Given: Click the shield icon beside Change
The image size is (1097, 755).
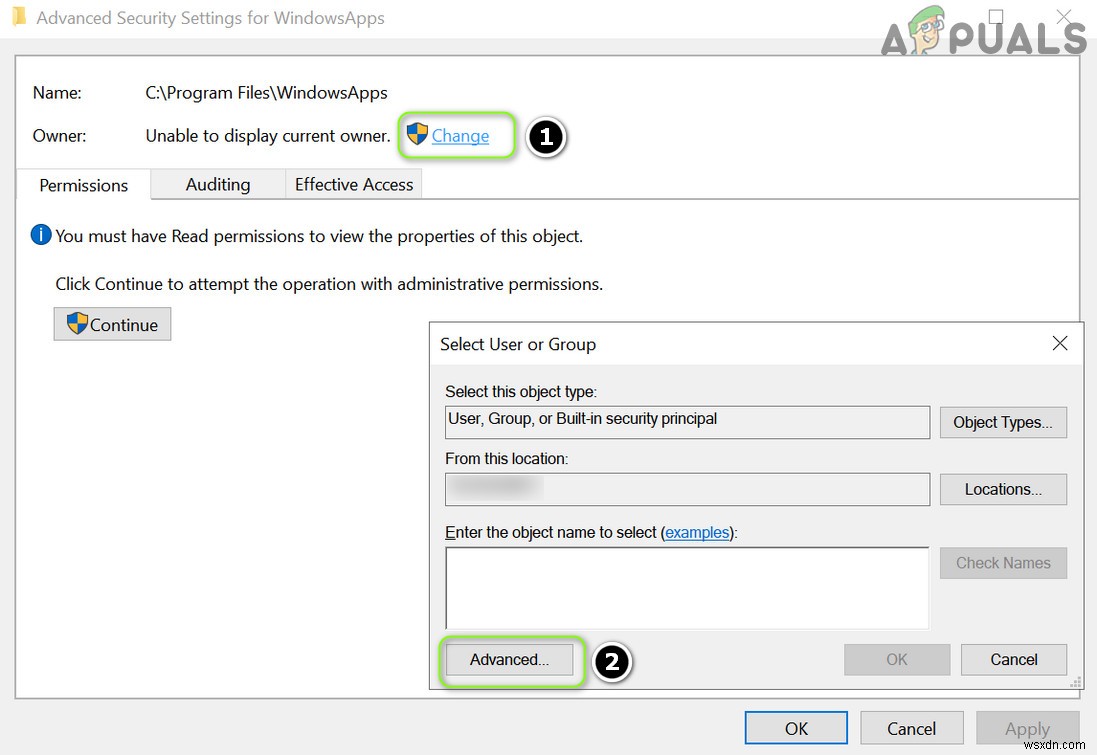Looking at the screenshot, I should pos(417,134).
